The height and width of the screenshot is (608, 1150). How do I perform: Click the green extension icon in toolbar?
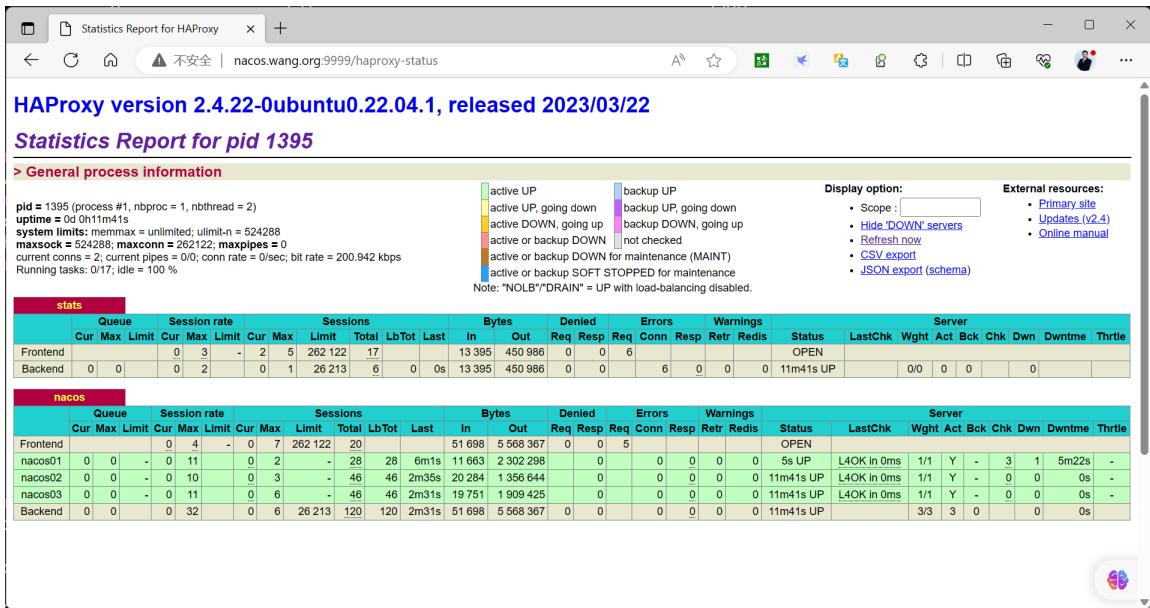[x=762, y=60]
